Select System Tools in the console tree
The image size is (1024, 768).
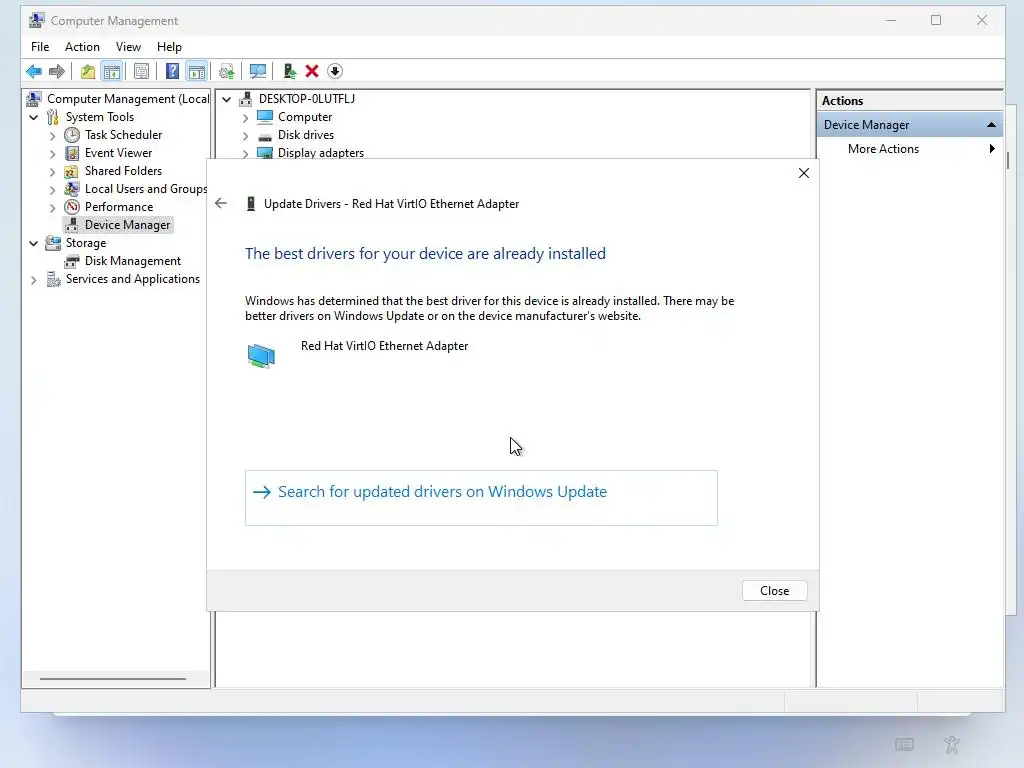pos(99,117)
